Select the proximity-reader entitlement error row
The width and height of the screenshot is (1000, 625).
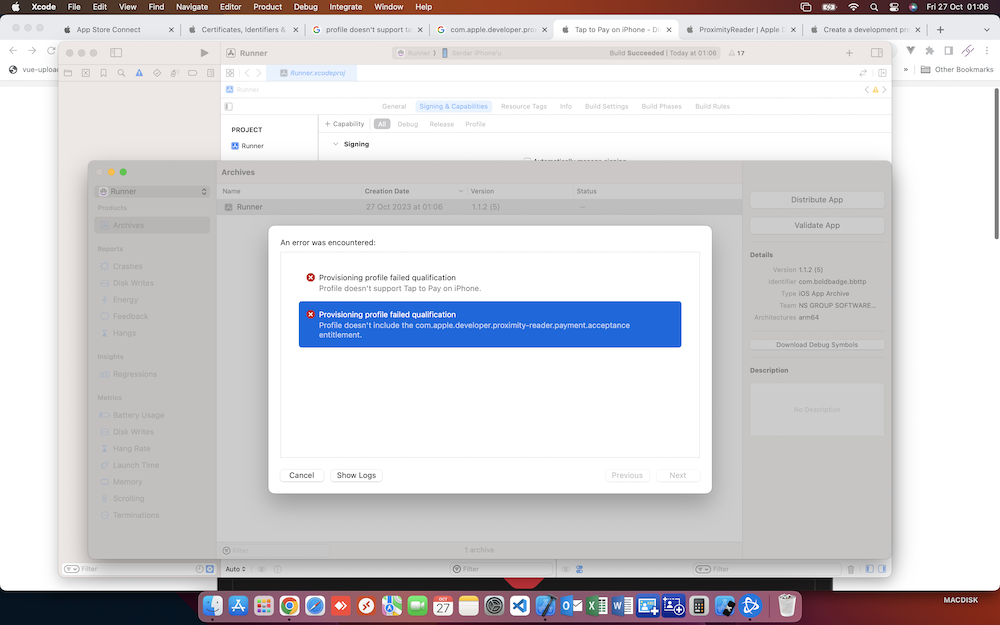(490, 324)
